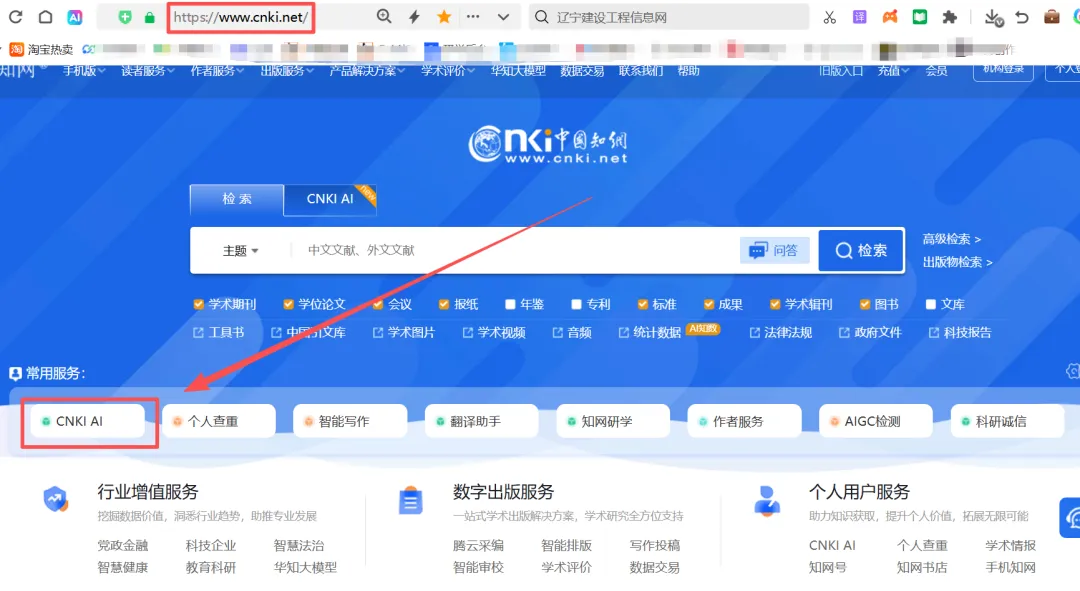Expand the 出版服务 menu
This screenshot has width=1080, height=591.
tap(287, 70)
